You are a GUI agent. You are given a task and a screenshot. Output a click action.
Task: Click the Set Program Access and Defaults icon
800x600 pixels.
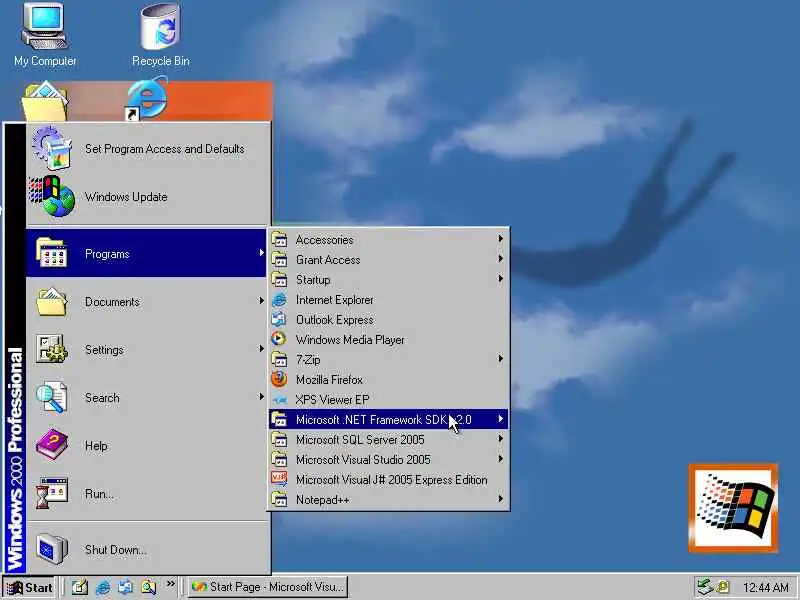52,148
